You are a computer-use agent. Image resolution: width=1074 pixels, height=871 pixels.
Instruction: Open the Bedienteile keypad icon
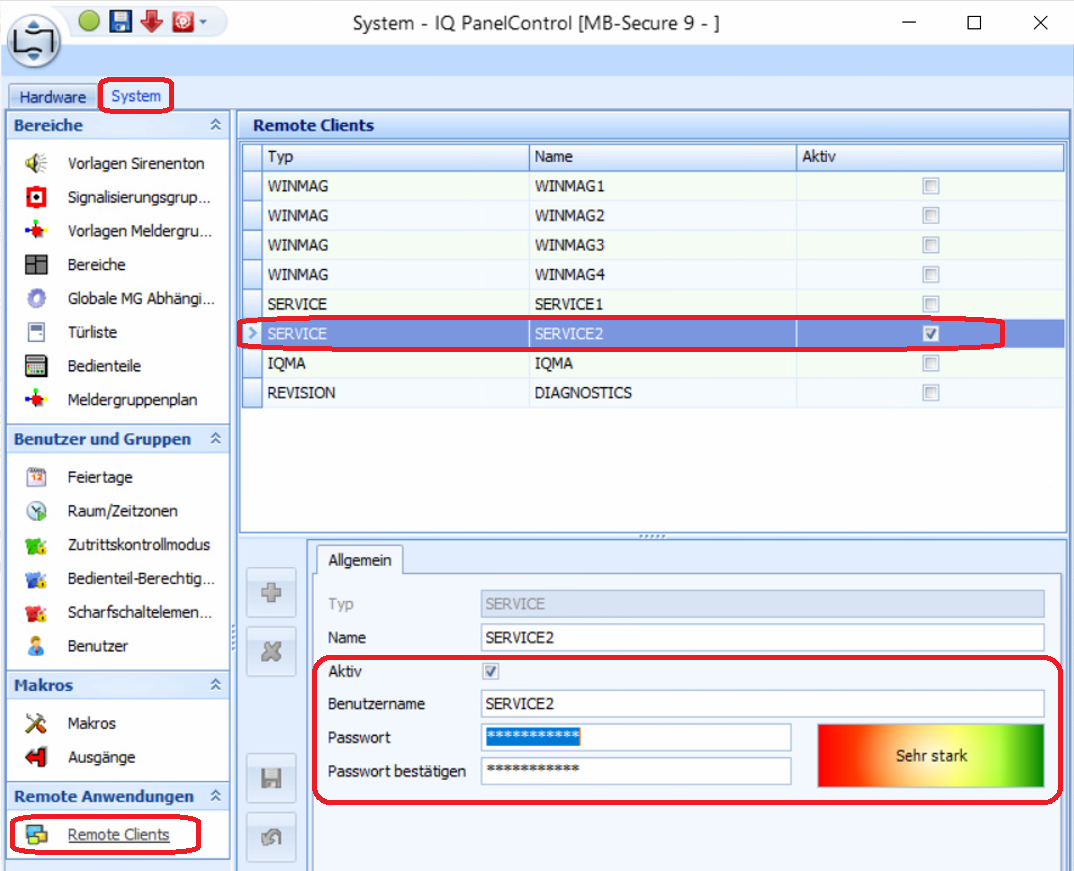pyautogui.click(x=36, y=366)
